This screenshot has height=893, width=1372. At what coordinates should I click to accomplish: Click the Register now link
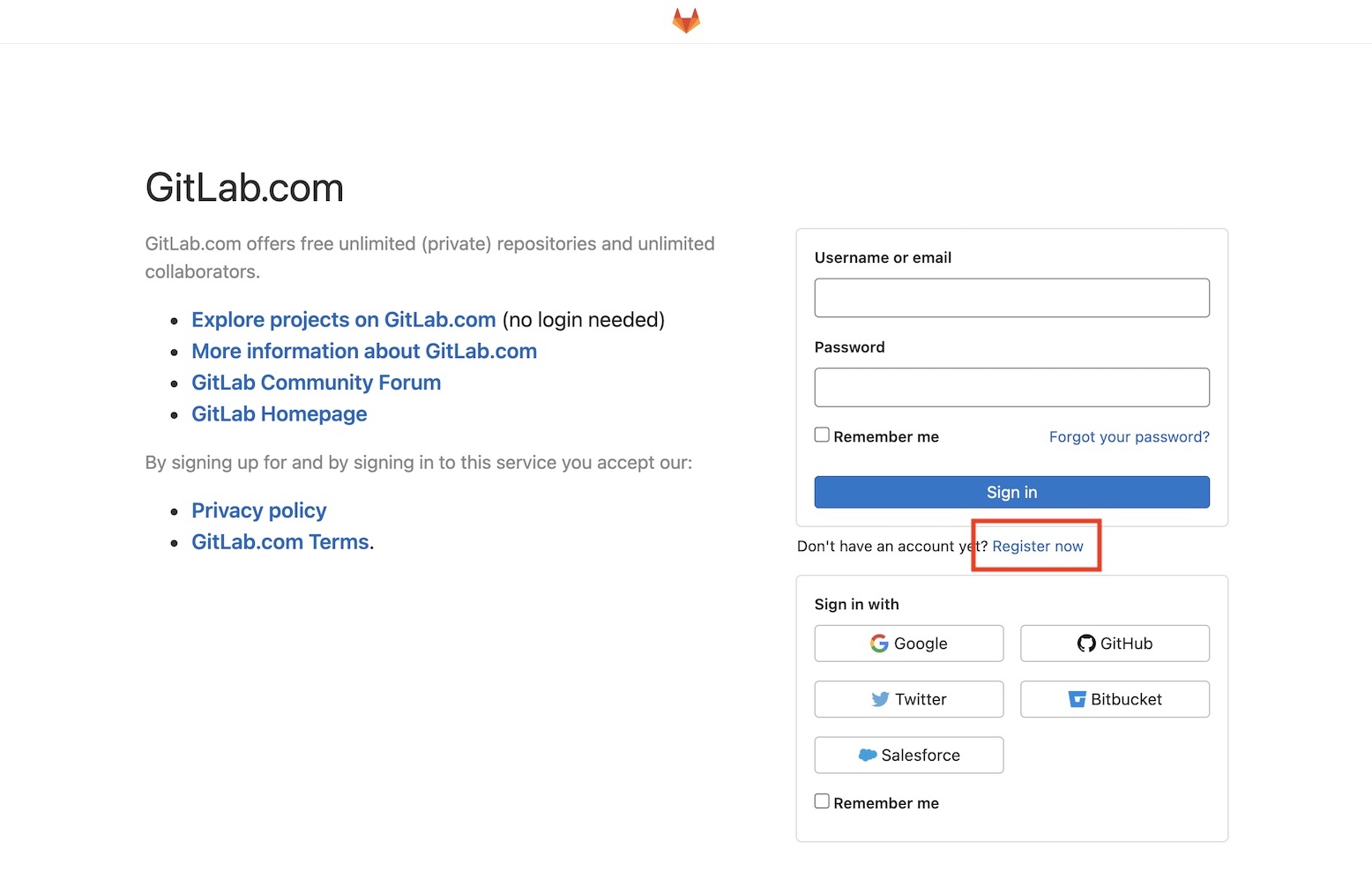[1037, 547]
